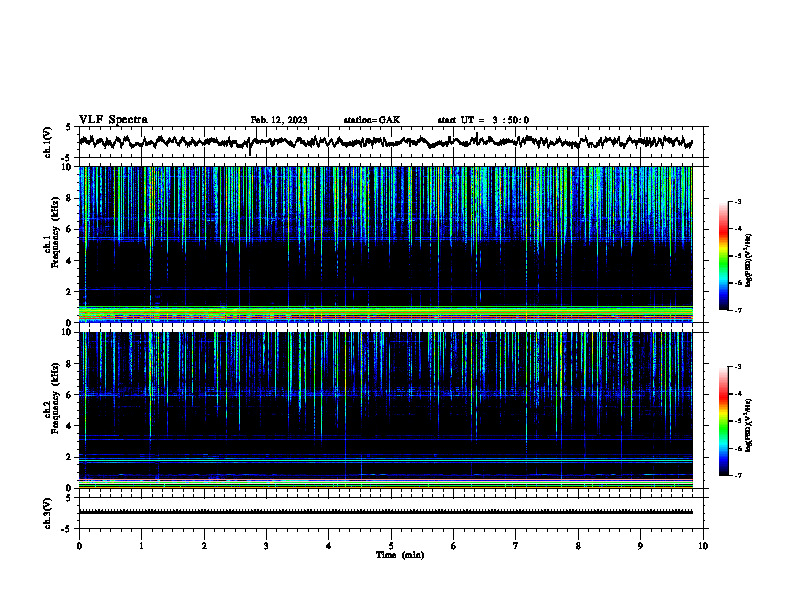792x612 pixels.
Task: Click the ch.1 spectrogram panel
Action: click(385, 244)
